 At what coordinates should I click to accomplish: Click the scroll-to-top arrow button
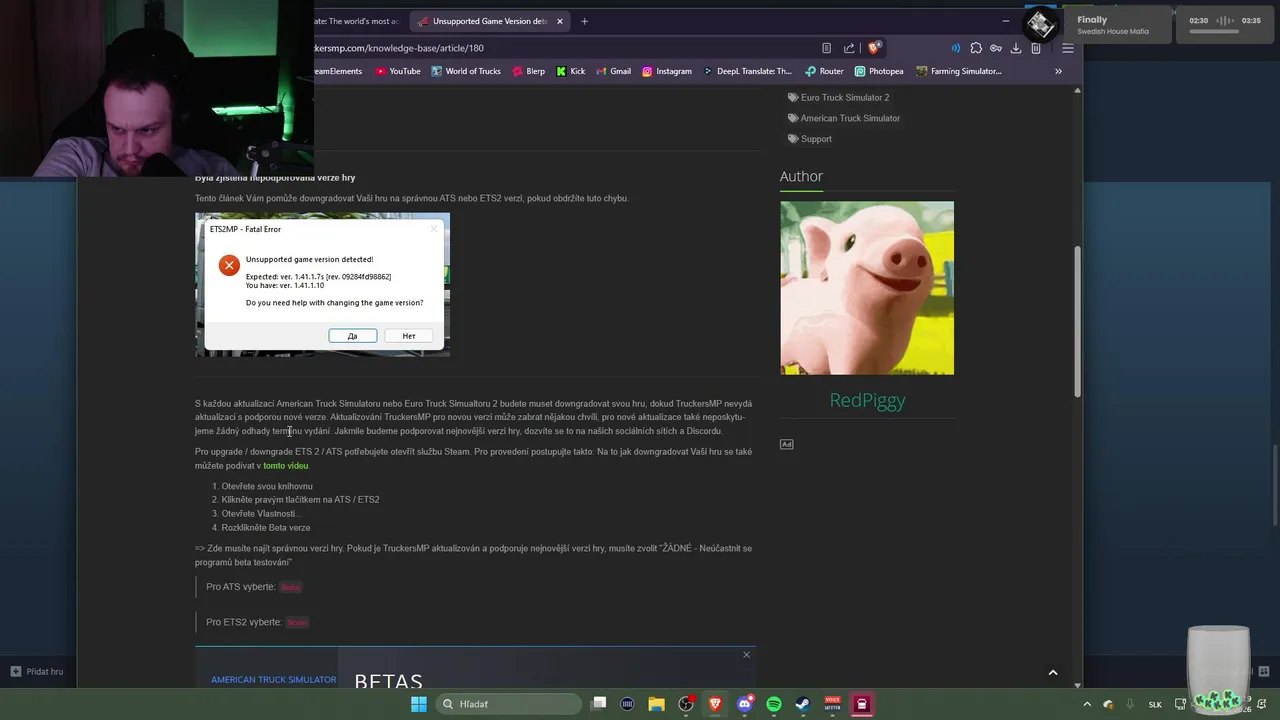pos(1052,673)
